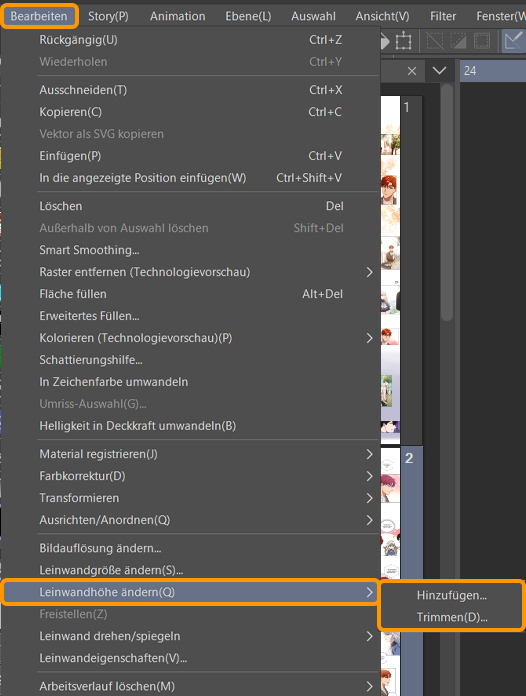
Task: Open Smart Smoothing... dialog
Action: [190, 250]
